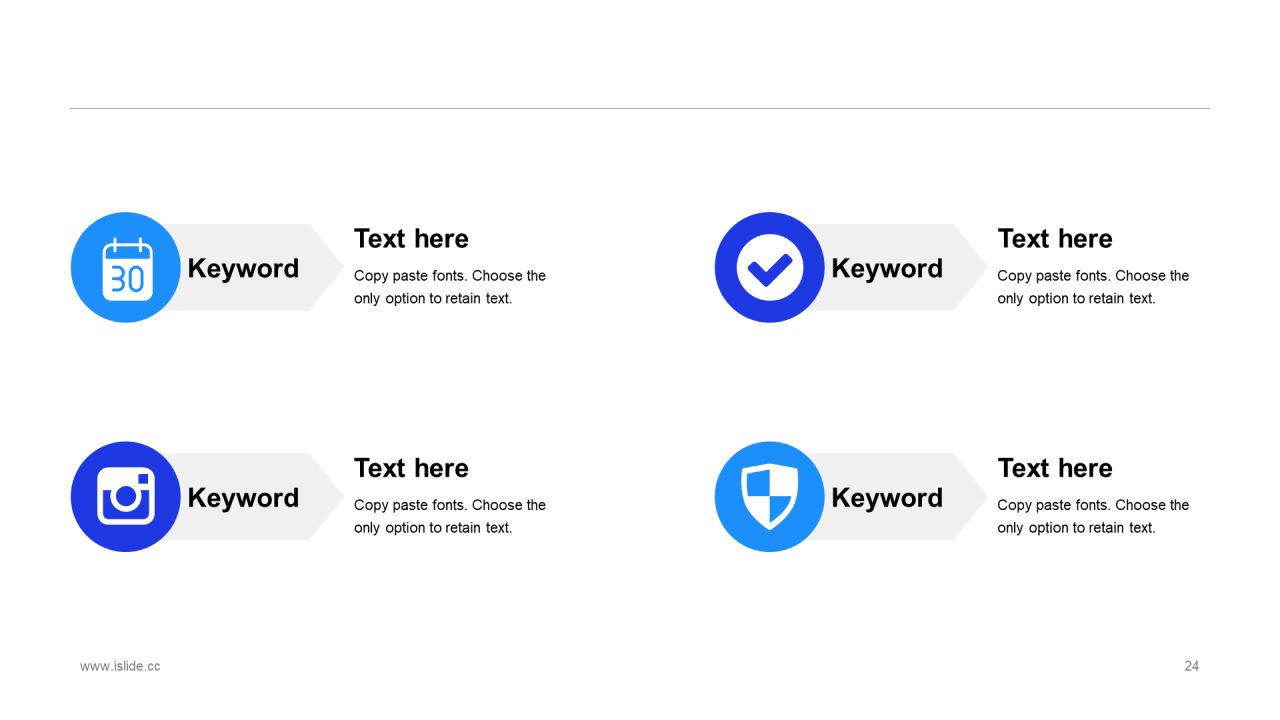
Task: Click the Copy paste fonts paragraph by the camera banner
Action: pyautogui.click(x=450, y=516)
